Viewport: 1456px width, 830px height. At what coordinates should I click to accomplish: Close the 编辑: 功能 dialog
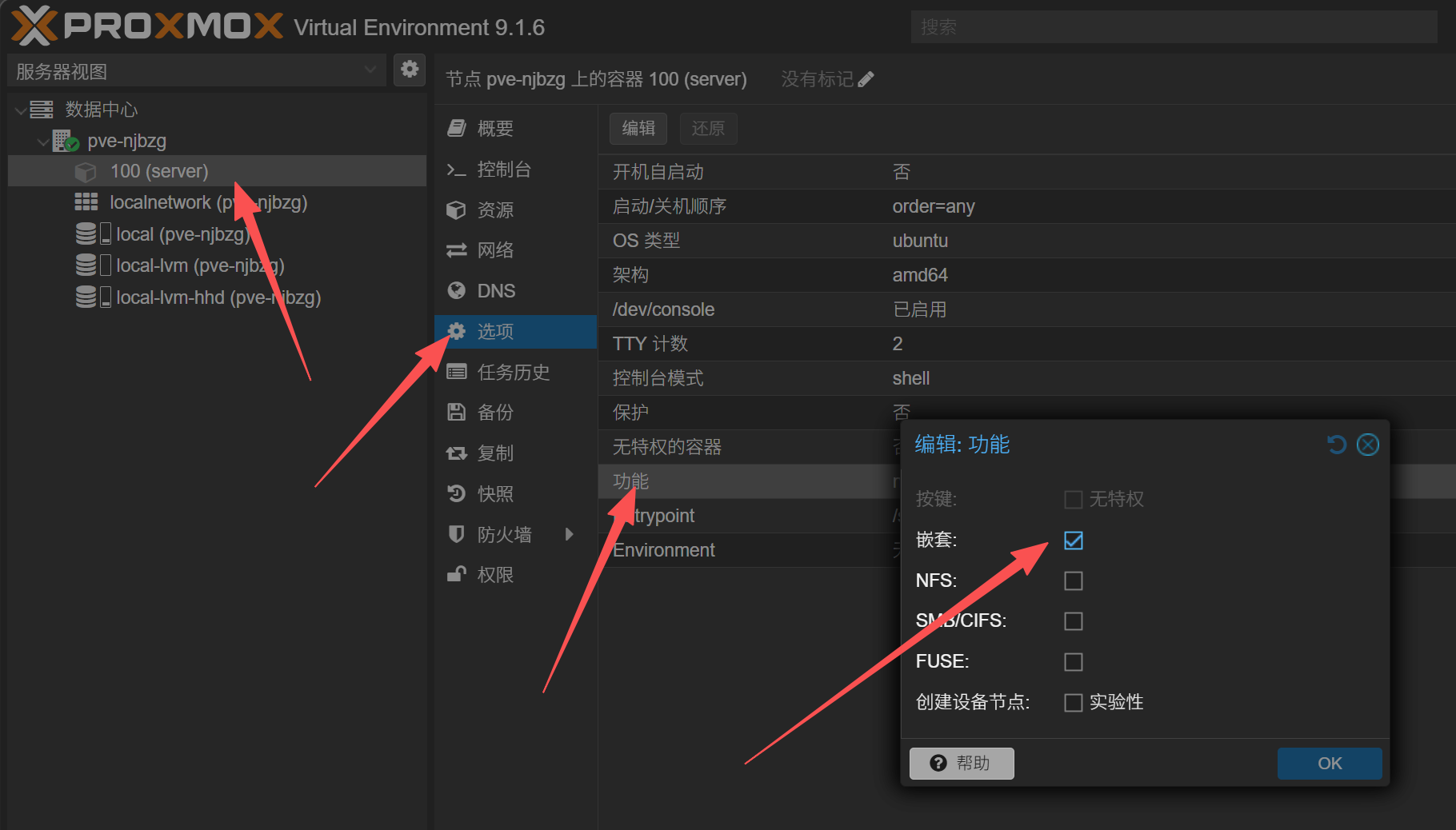click(1368, 445)
